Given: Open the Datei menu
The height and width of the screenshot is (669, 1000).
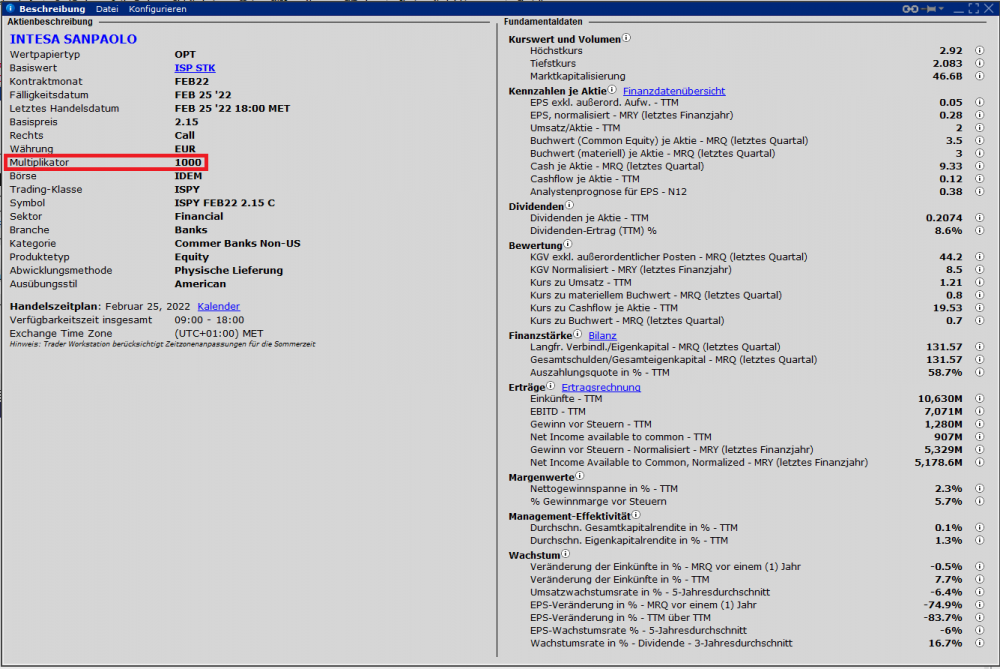Looking at the screenshot, I should pos(107,9).
